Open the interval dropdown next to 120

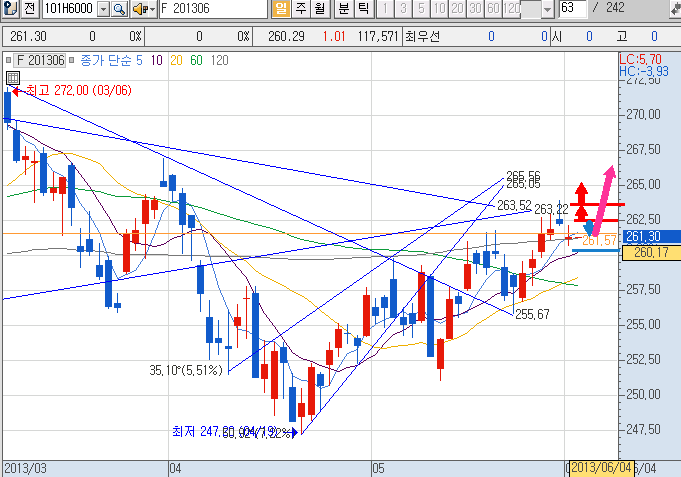(x=546, y=9)
